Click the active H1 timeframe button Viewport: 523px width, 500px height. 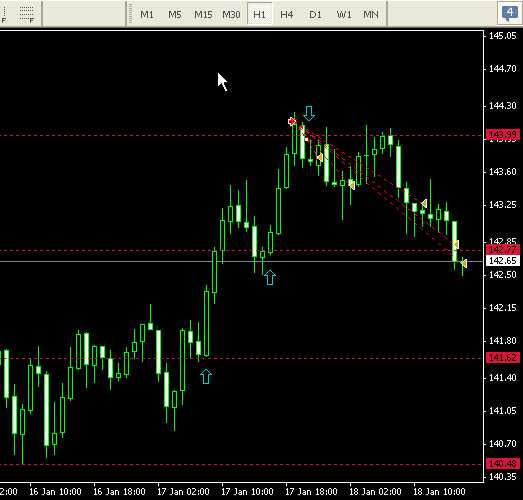tap(259, 15)
